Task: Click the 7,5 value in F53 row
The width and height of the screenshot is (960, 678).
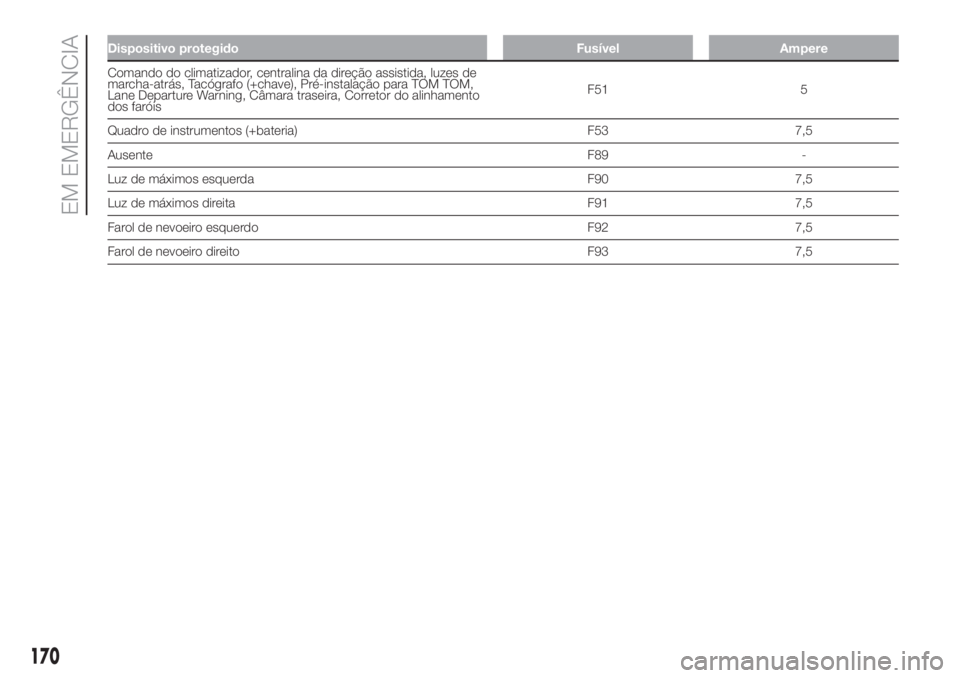Action: coord(804,130)
